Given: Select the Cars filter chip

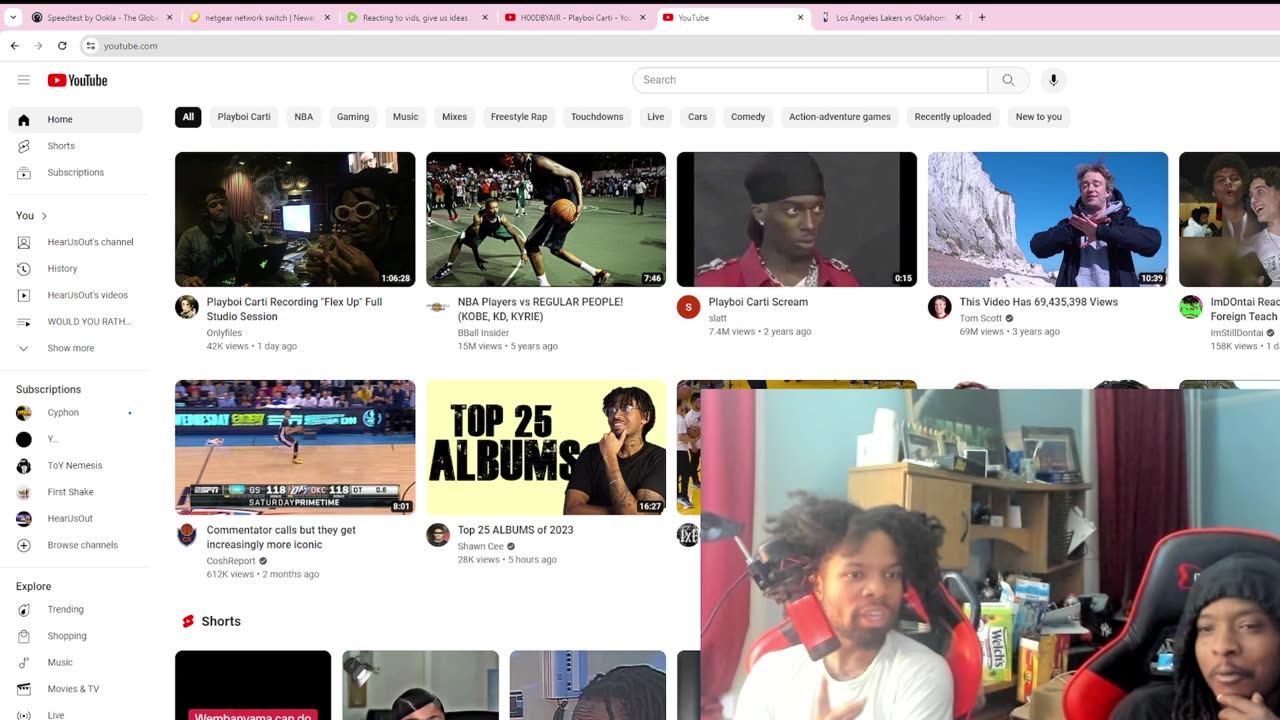Looking at the screenshot, I should [x=698, y=117].
